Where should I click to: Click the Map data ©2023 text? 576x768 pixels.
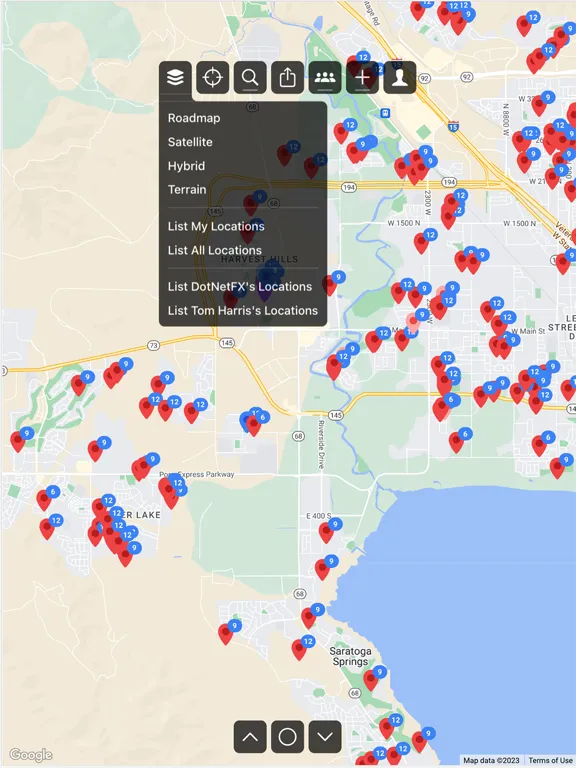pyautogui.click(x=491, y=760)
